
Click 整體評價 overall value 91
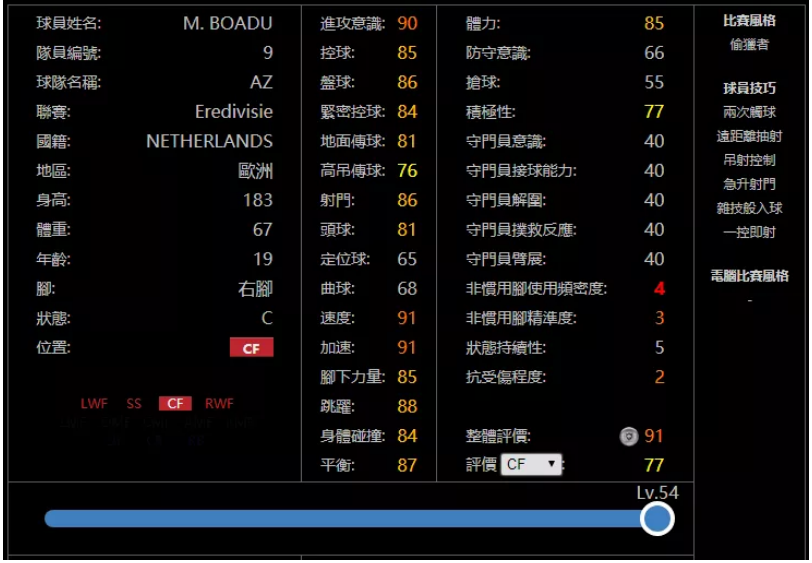coord(654,436)
